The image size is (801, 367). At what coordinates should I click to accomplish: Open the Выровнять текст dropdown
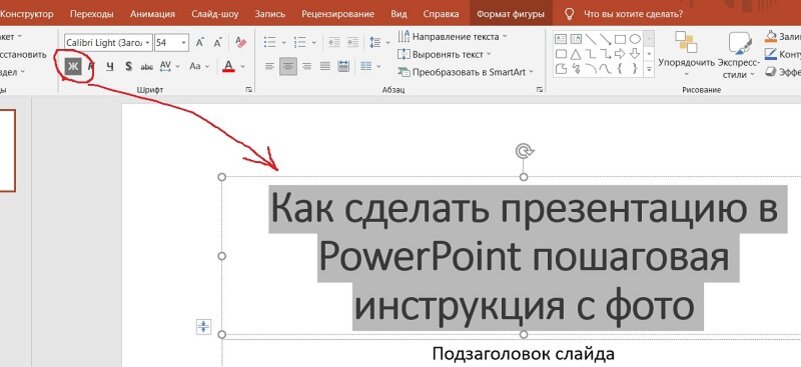[444, 54]
